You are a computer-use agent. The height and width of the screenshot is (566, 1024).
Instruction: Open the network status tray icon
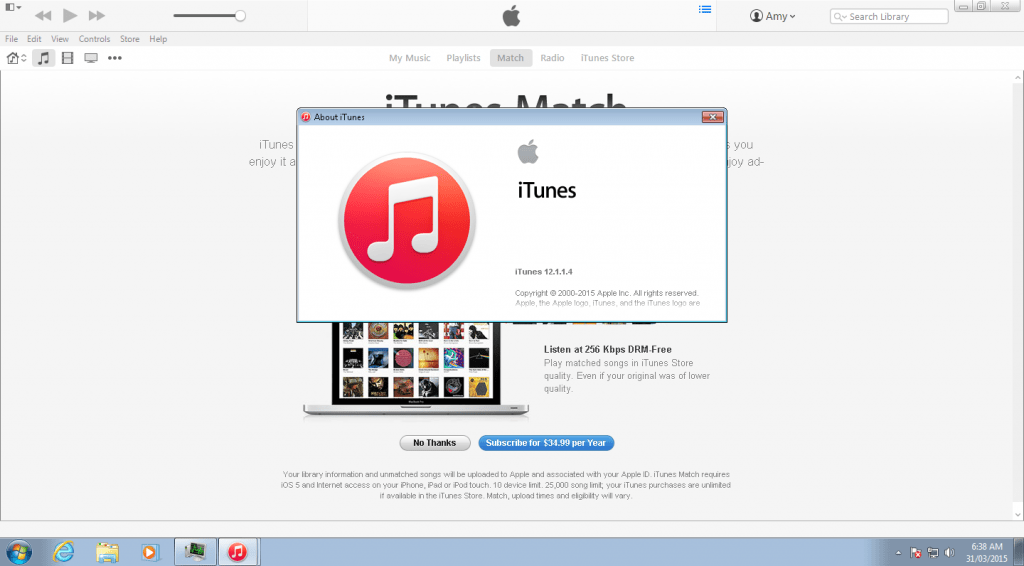tap(933, 553)
